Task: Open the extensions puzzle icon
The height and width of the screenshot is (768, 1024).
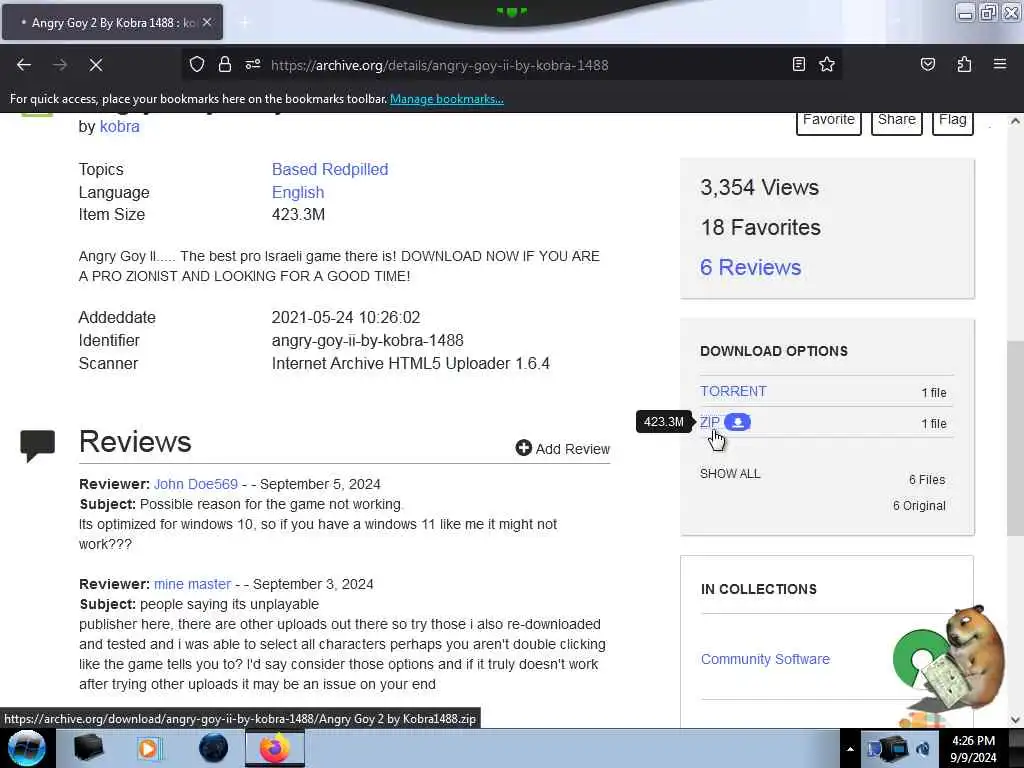Action: [964, 64]
